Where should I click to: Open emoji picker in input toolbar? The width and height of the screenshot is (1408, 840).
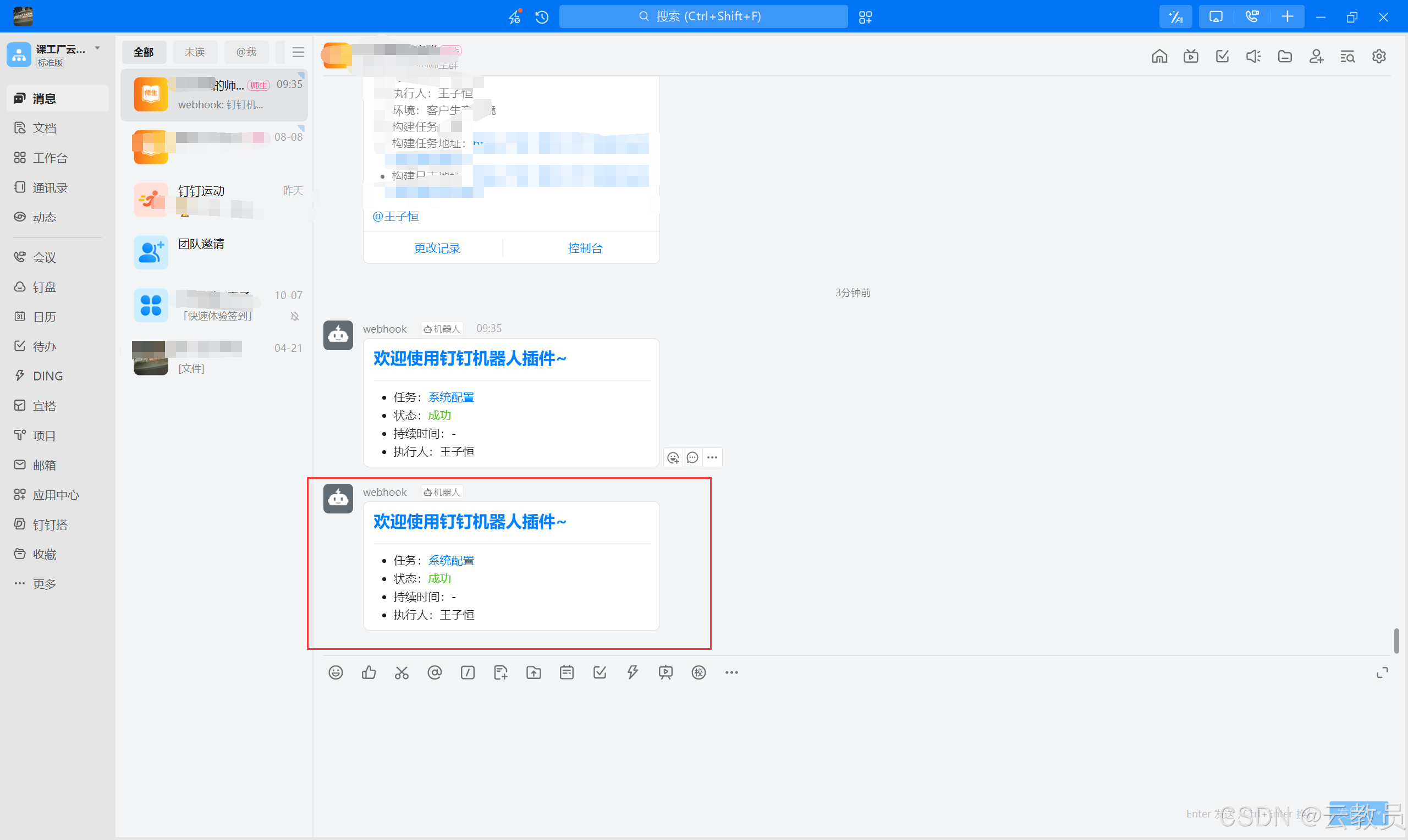(x=335, y=672)
